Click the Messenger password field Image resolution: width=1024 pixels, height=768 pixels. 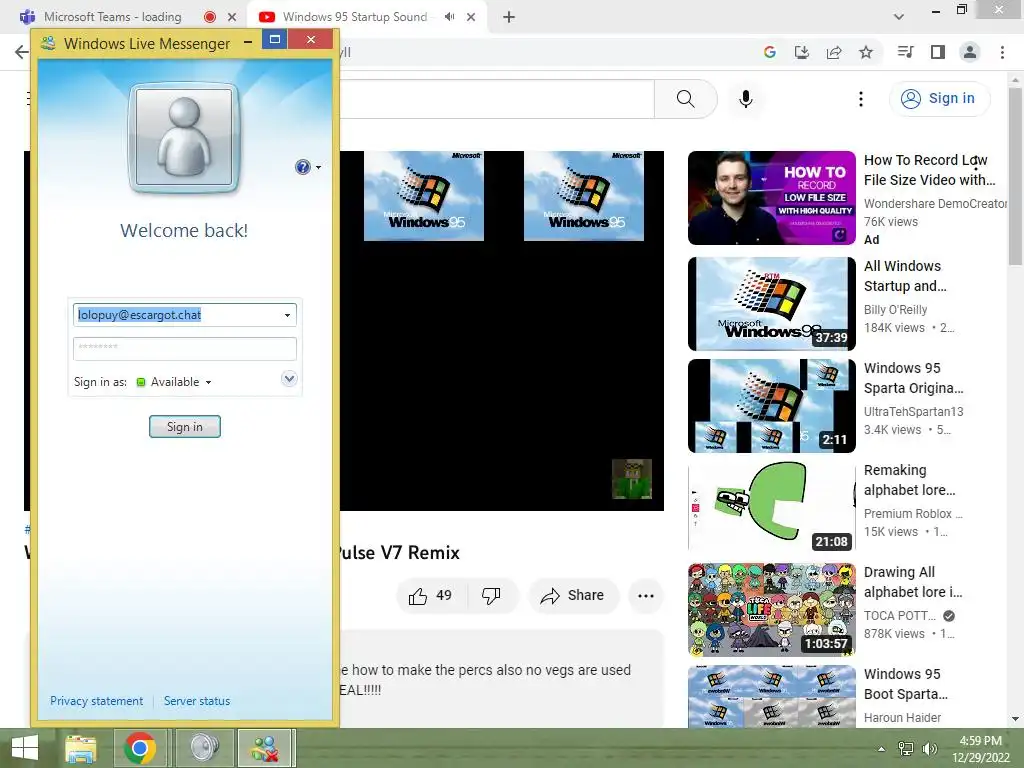tap(185, 348)
